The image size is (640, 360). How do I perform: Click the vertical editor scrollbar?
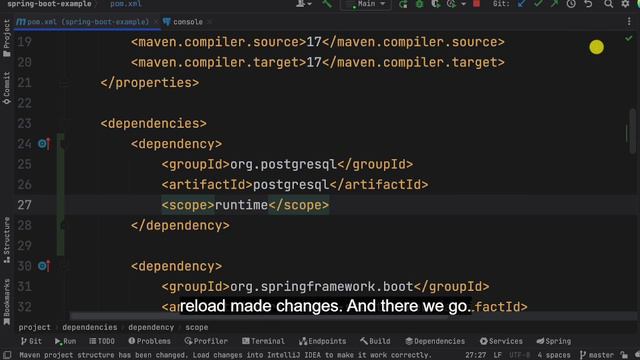tap(632, 131)
